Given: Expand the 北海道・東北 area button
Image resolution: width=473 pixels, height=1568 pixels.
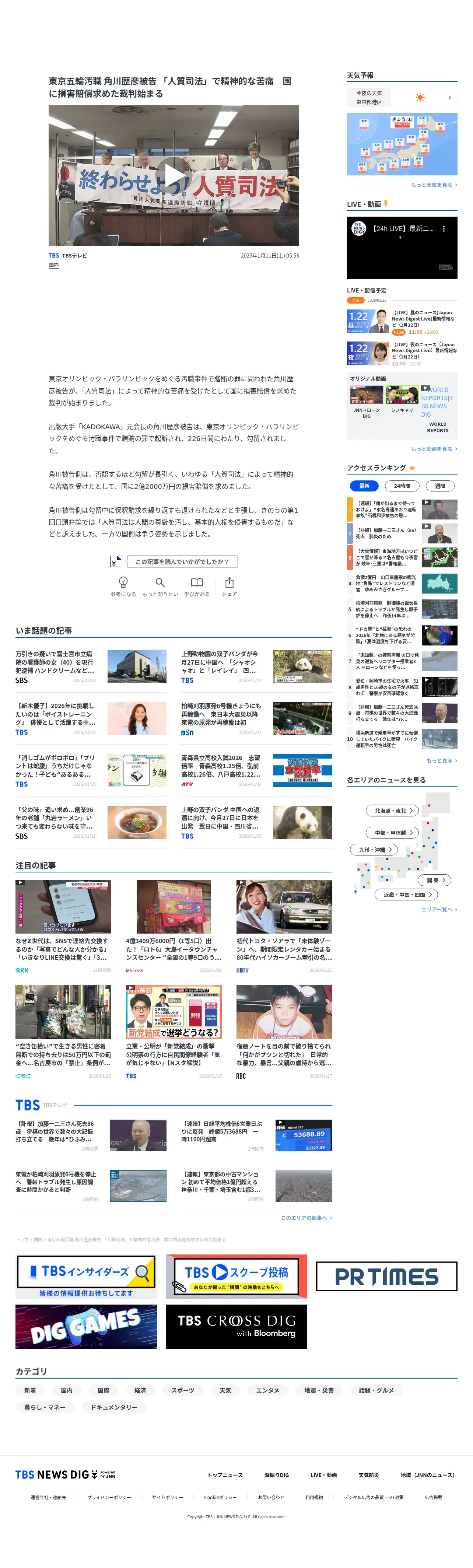Looking at the screenshot, I should pos(393,810).
